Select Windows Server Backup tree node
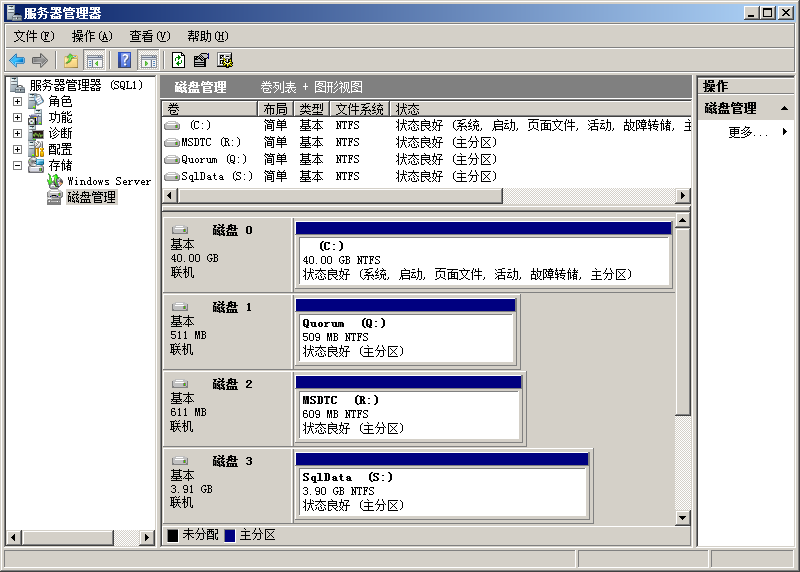This screenshot has height=572, width=800. point(108,181)
